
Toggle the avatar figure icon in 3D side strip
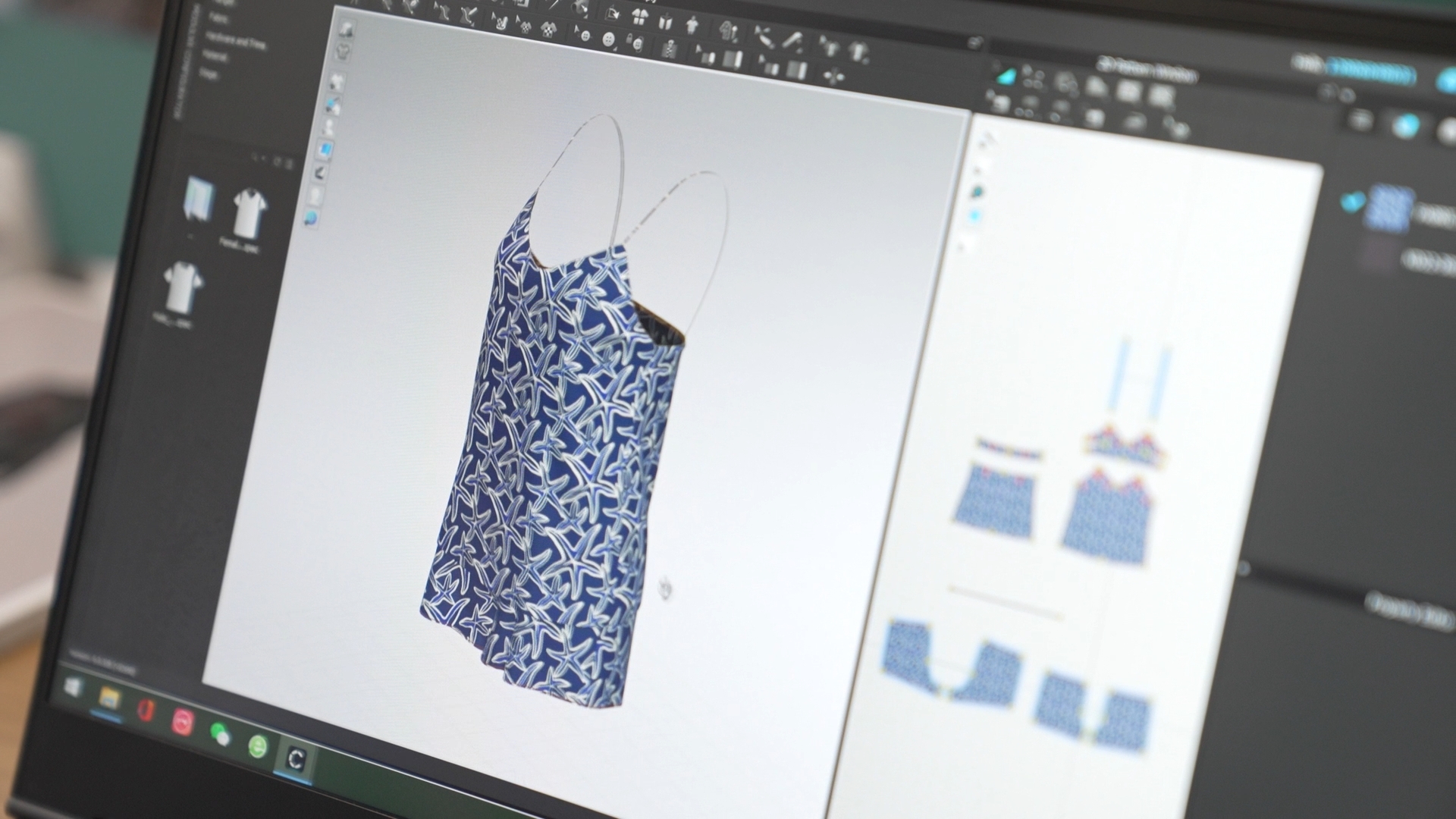pyautogui.click(x=329, y=127)
